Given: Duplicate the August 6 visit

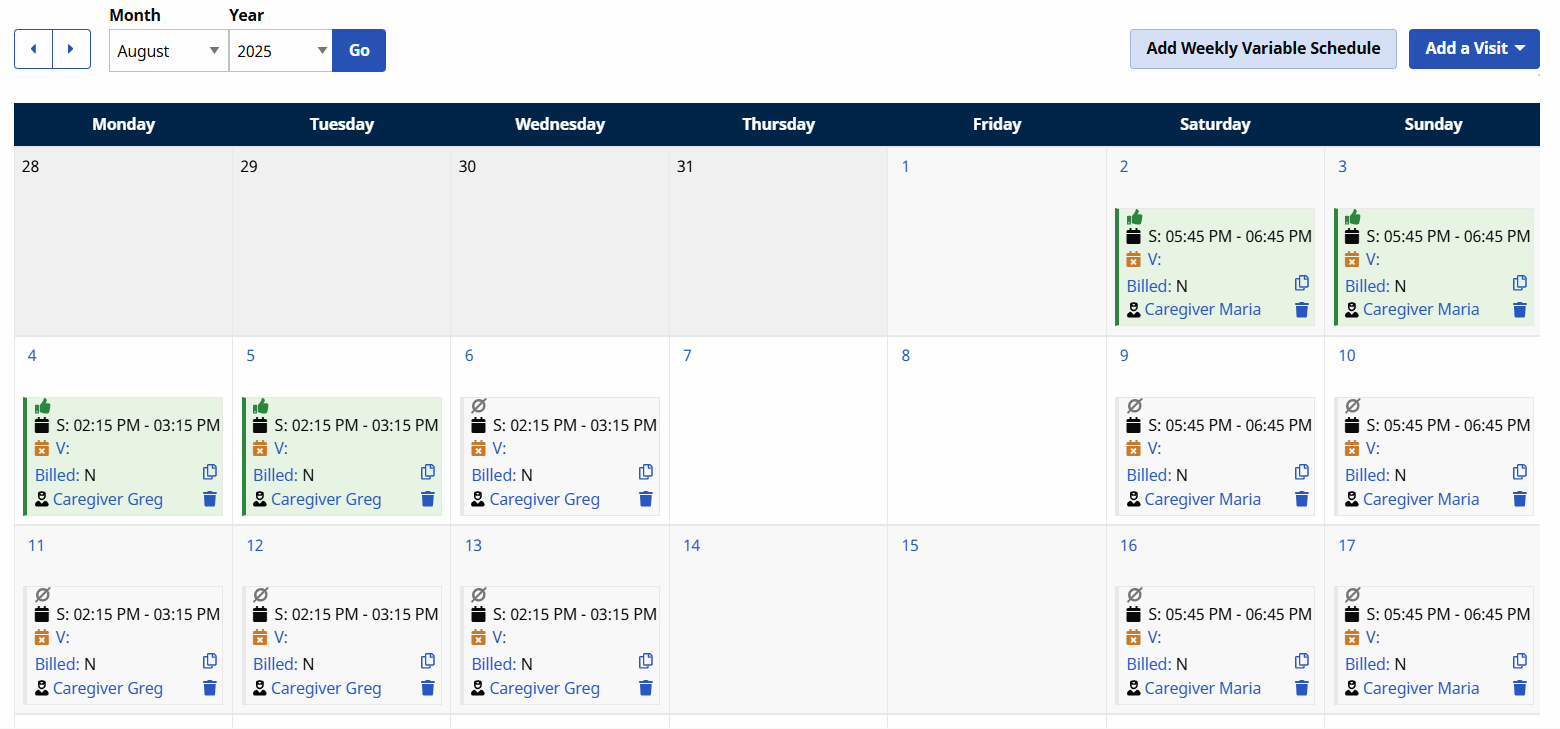Looking at the screenshot, I should click(x=646, y=472).
